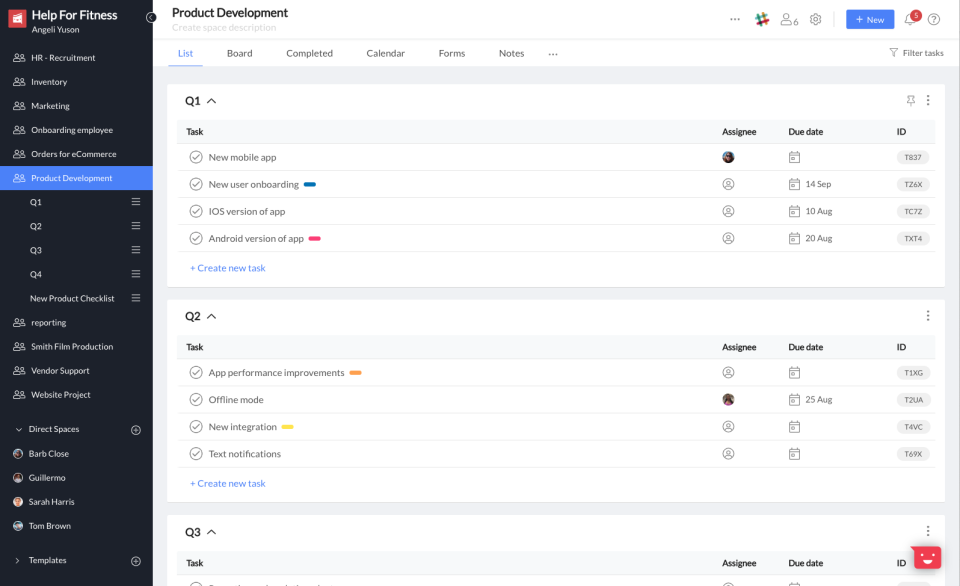Click Create new task under Q1
Viewport: 960px width, 586px height.
pyautogui.click(x=227, y=267)
